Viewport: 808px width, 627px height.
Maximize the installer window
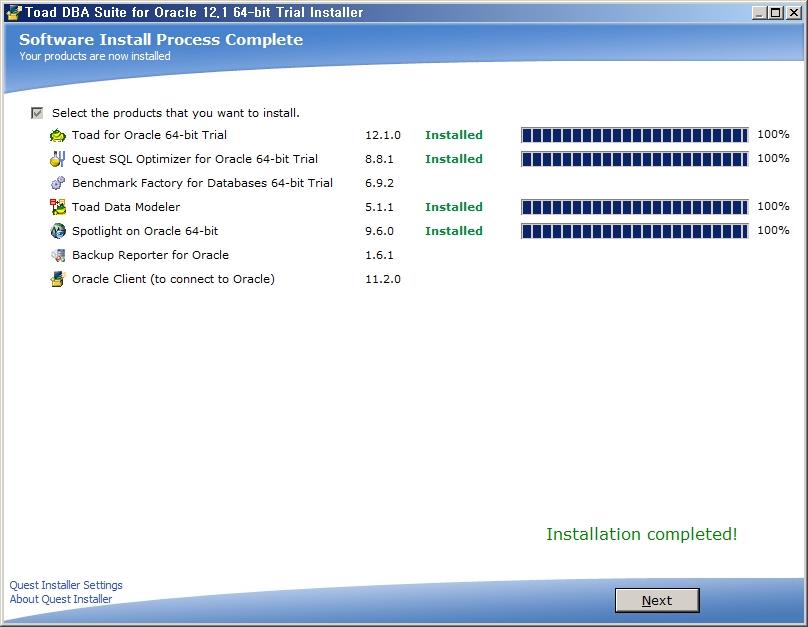pos(777,12)
